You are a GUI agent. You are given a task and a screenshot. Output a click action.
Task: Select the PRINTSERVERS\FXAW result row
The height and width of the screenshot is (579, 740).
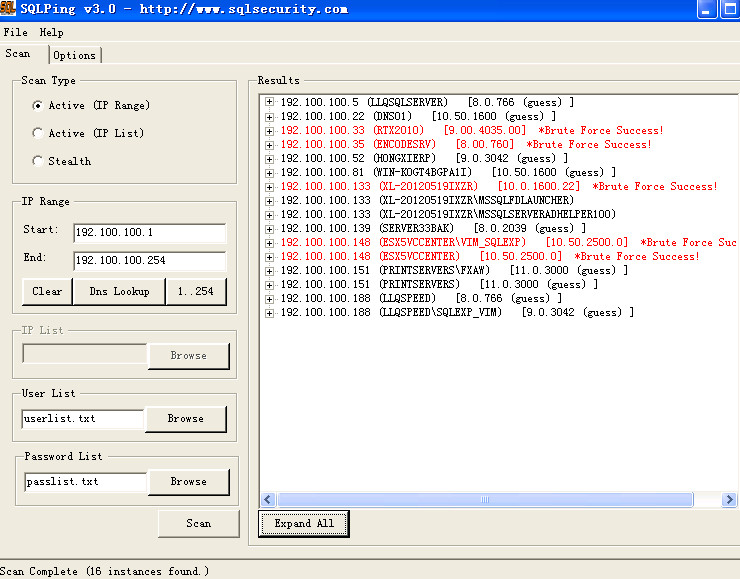(x=454, y=271)
